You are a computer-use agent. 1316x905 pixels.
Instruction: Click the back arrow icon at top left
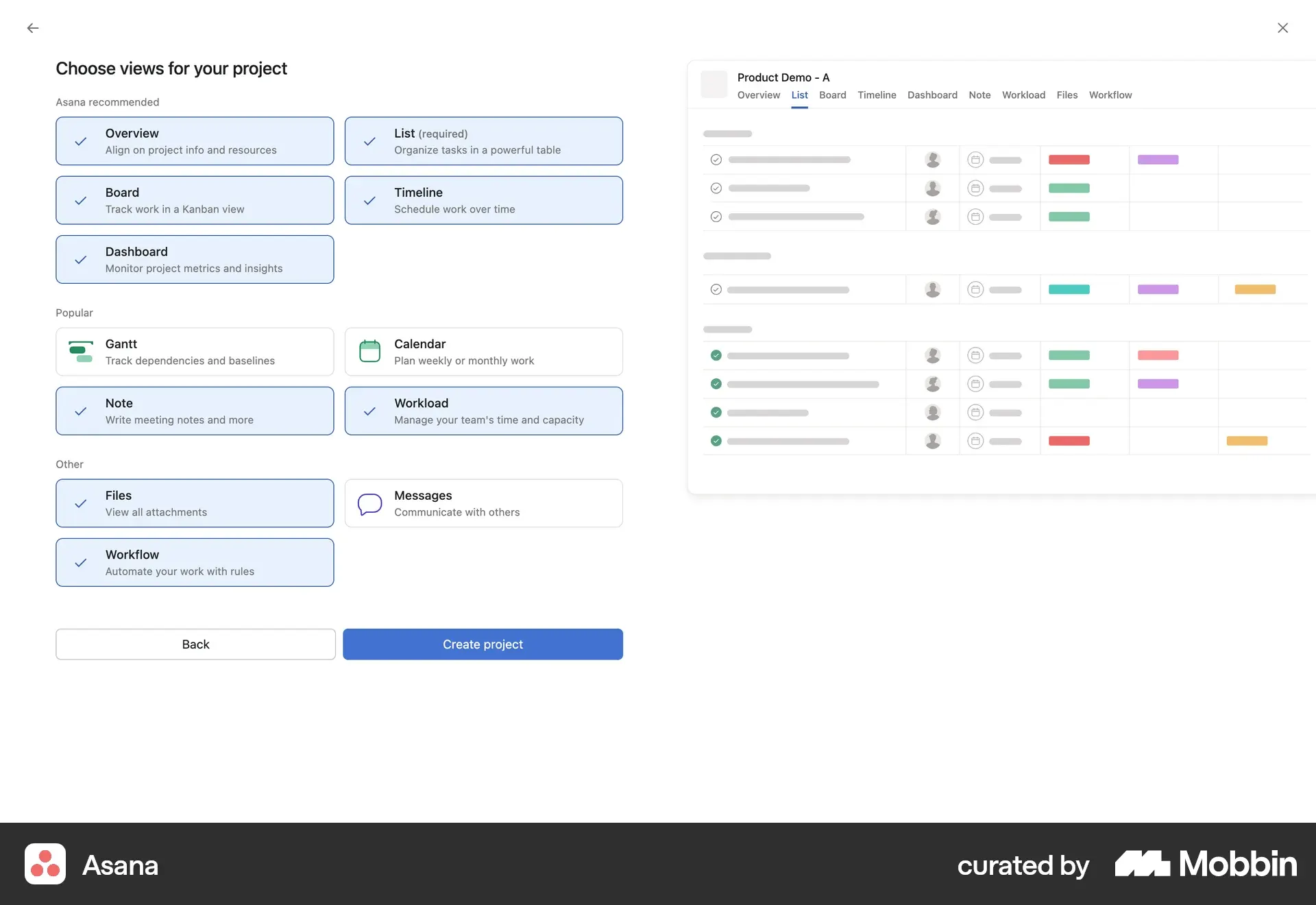pyautogui.click(x=33, y=28)
